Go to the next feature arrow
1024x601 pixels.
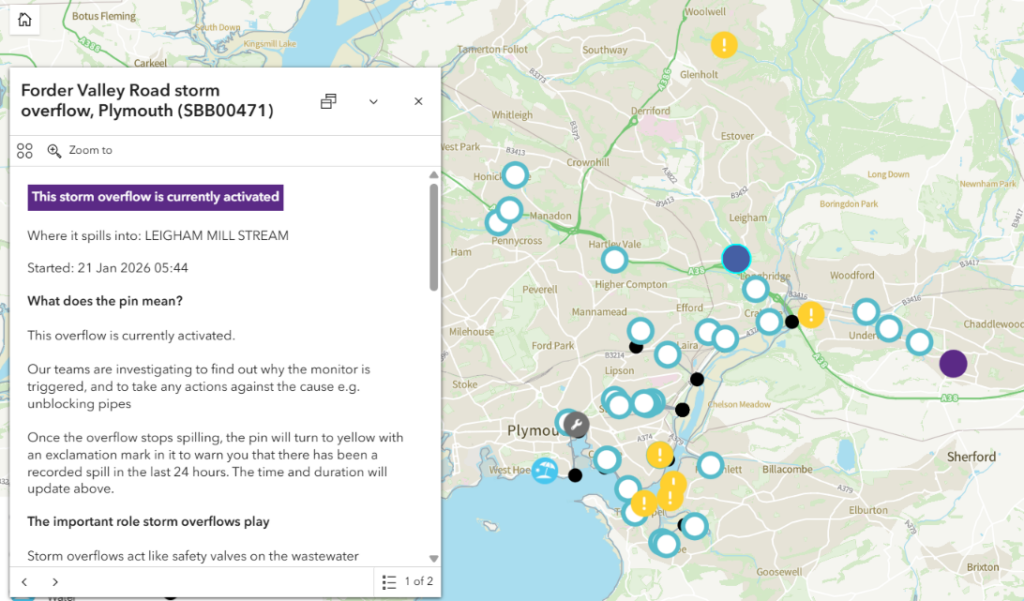coord(55,581)
